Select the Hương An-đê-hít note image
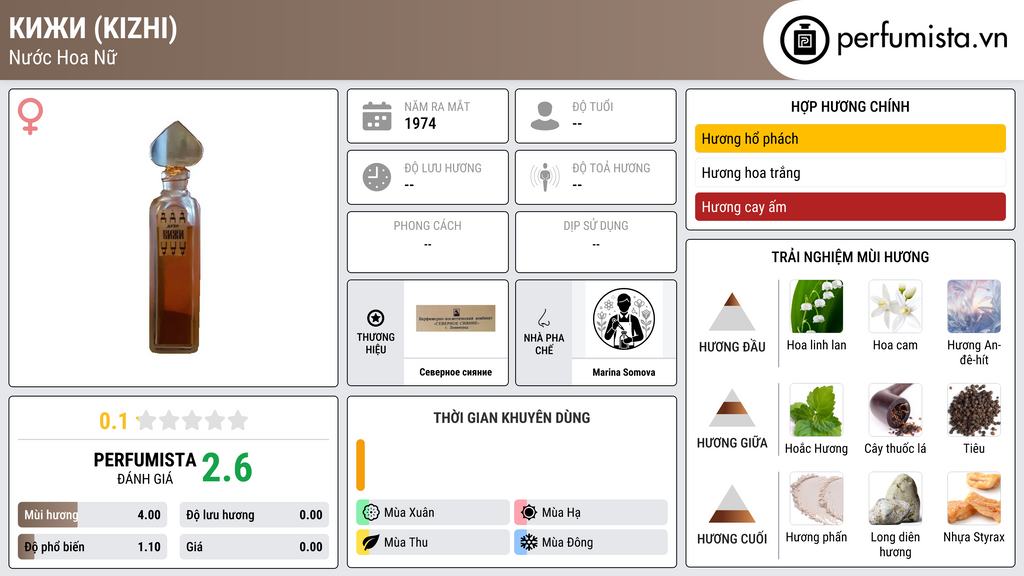 click(974, 306)
